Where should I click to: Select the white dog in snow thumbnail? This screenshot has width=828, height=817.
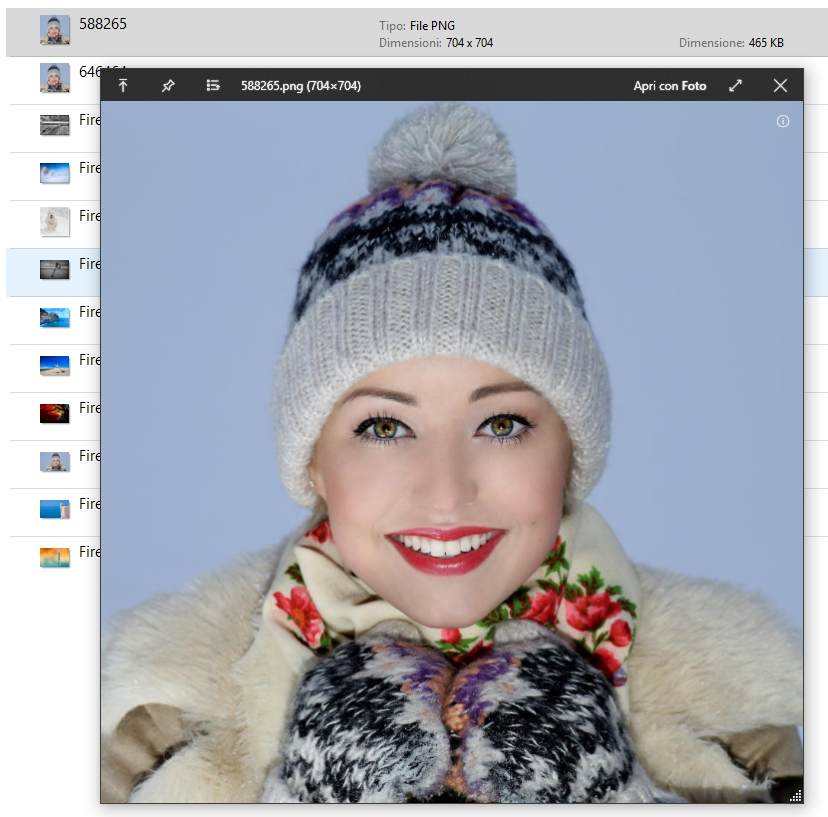(x=54, y=221)
